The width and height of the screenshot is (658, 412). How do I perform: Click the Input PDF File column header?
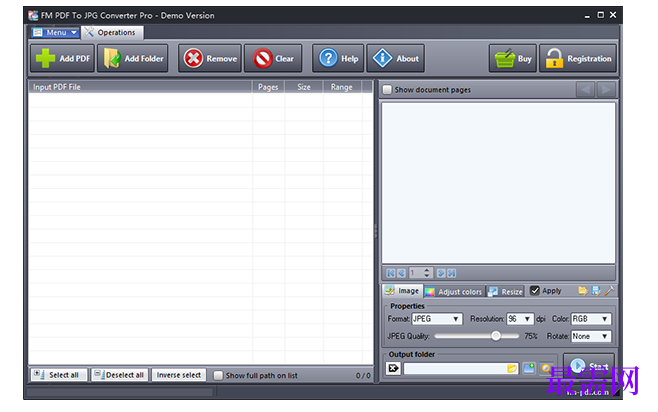pyautogui.click(x=140, y=87)
